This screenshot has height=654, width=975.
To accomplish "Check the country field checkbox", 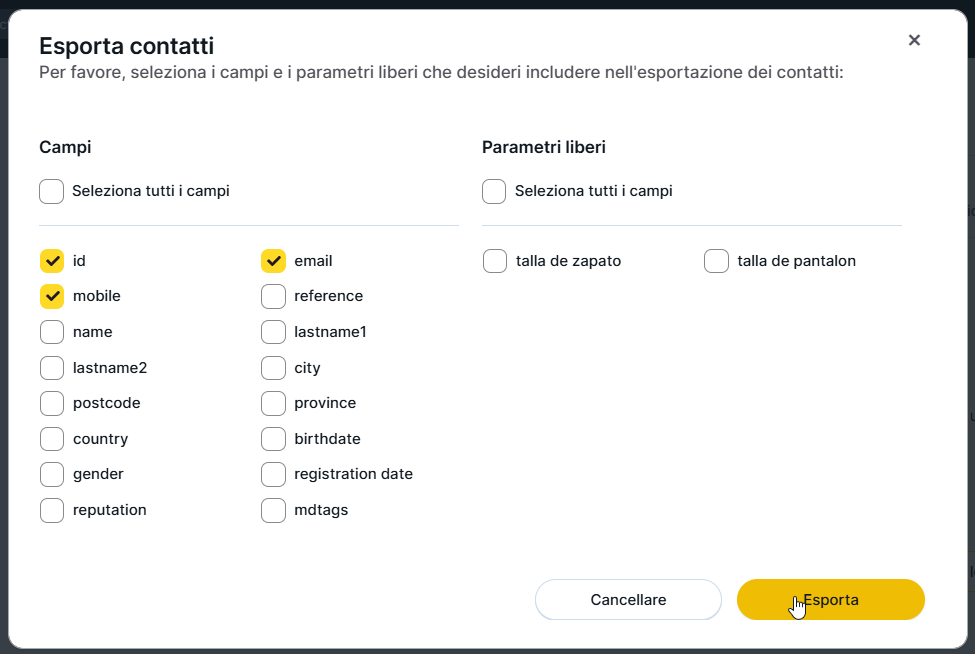I will coord(52,439).
